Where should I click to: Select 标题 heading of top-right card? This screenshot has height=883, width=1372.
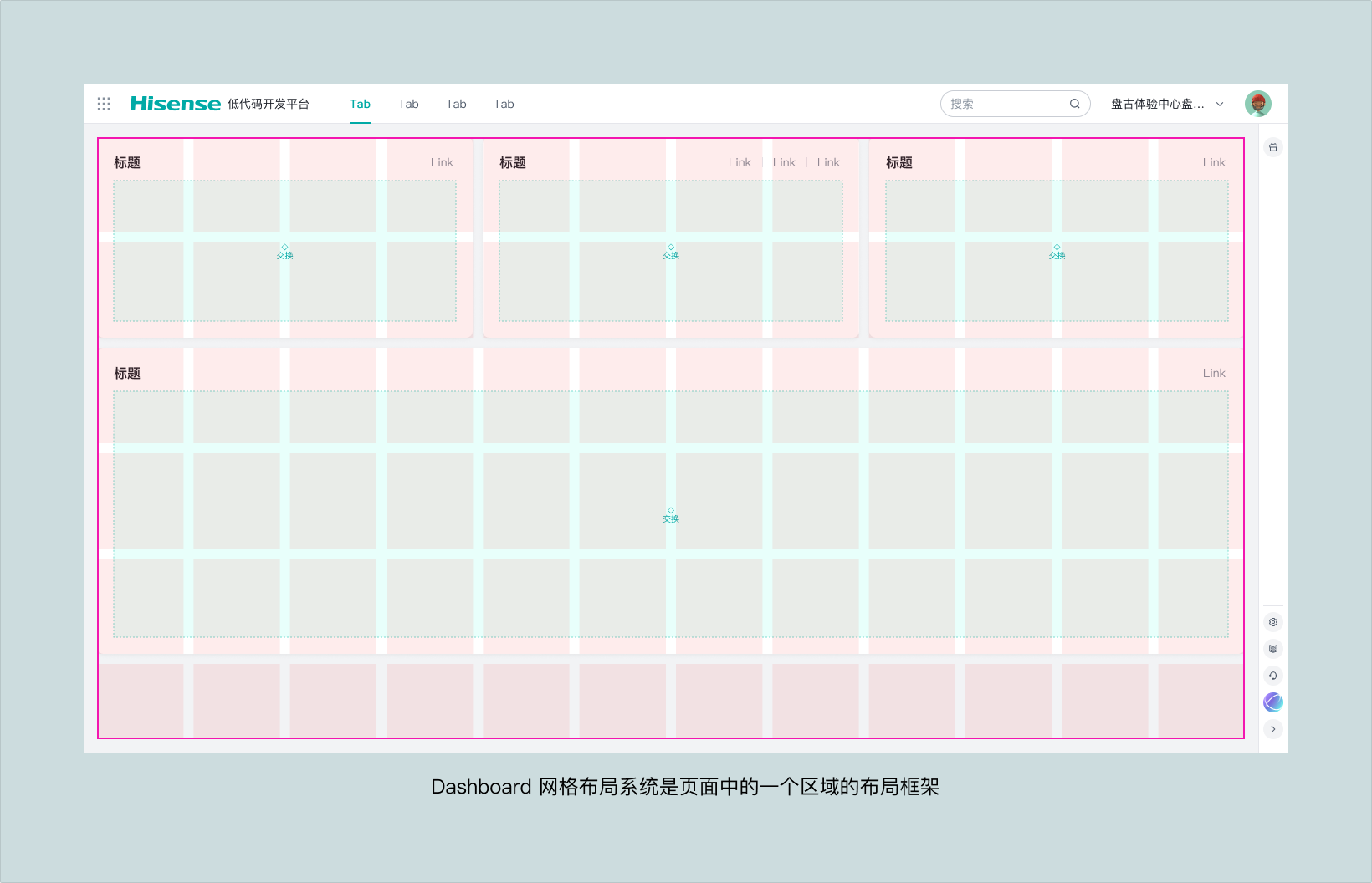[x=899, y=162]
